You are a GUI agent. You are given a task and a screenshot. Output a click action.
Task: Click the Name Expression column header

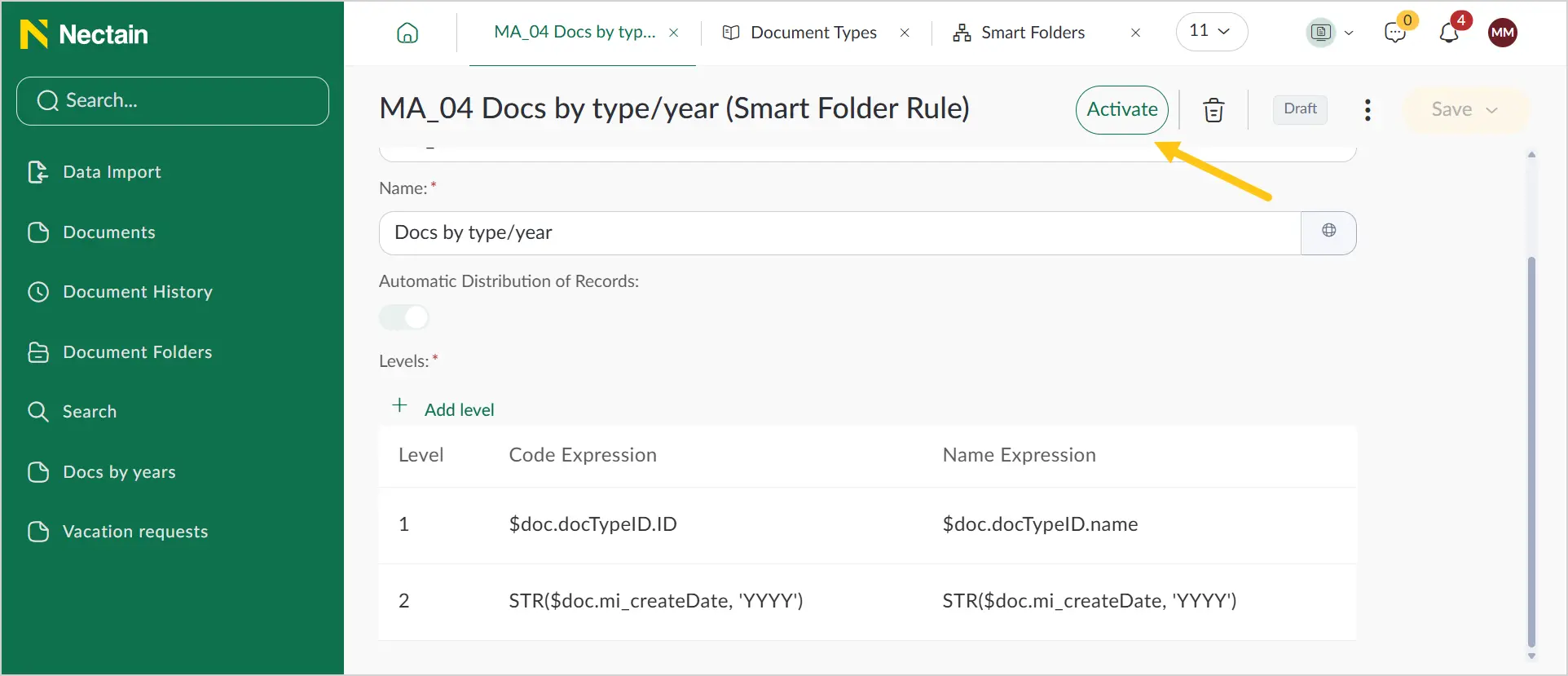point(1019,455)
